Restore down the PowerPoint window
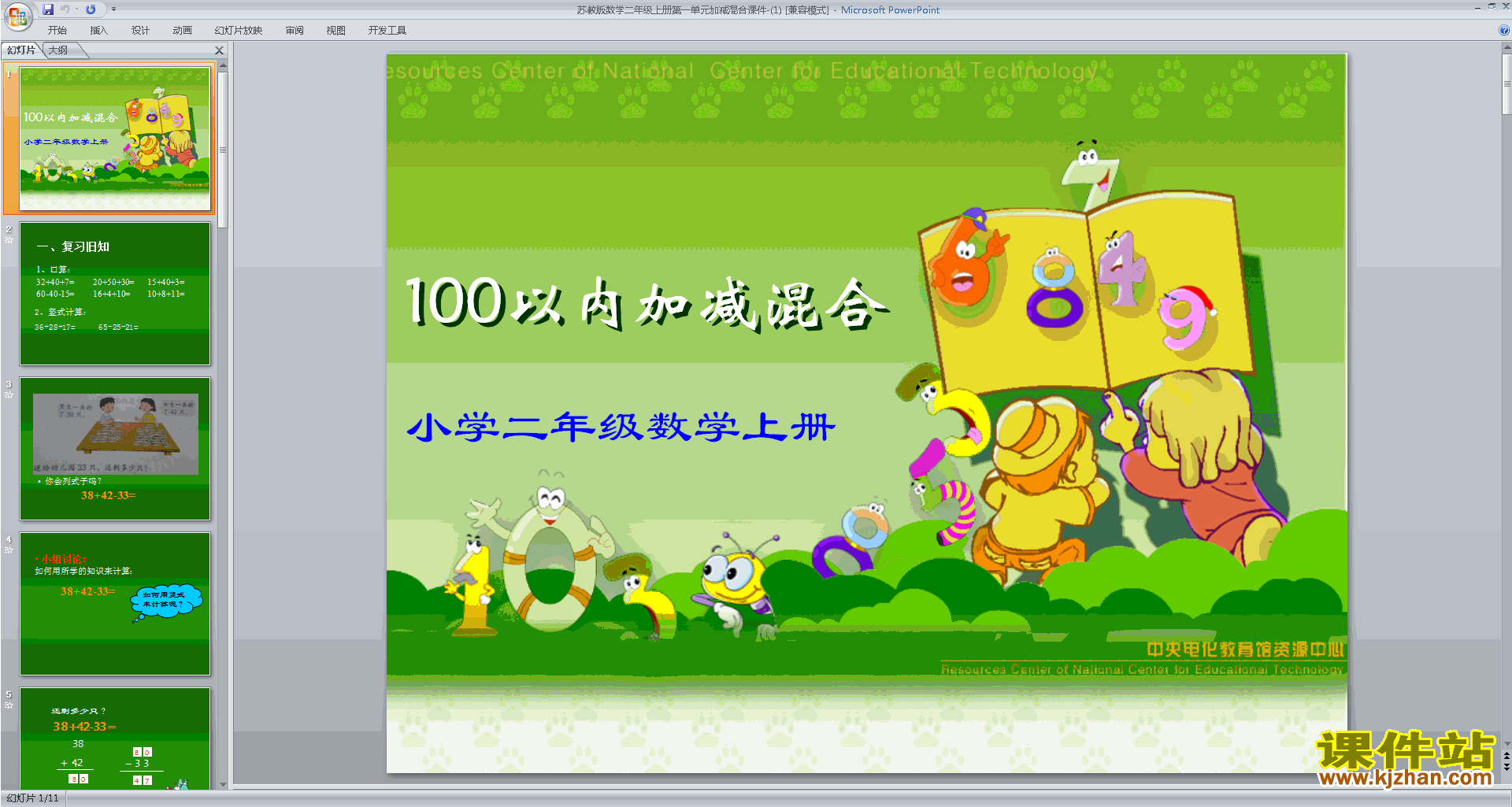1512x807 pixels. pos(1492,6)
